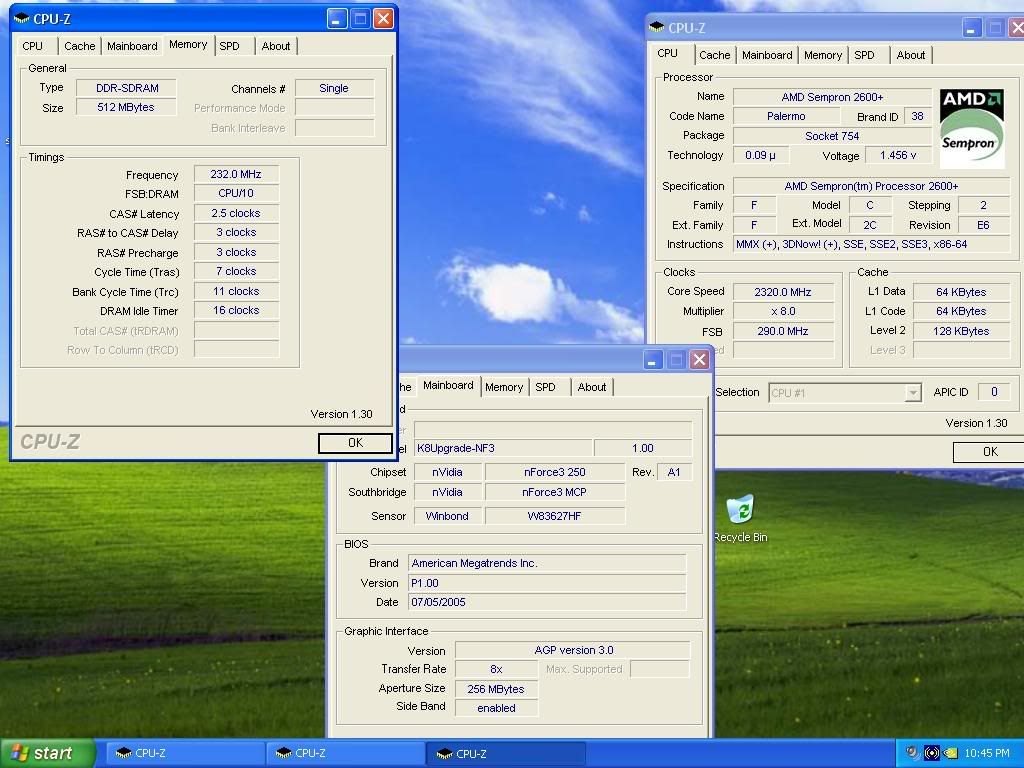This screenshot has width=1024, height=768.
Task: Click the CPU-Z chip icon in Memory window title
Action: coord(22,19)
